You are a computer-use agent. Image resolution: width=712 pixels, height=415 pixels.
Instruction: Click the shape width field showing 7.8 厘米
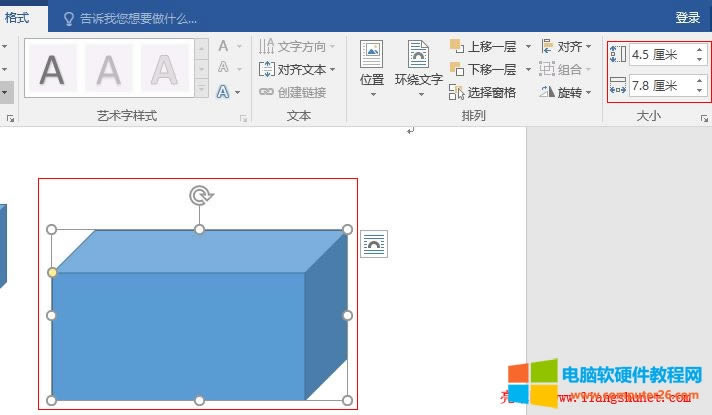(660, 86)
